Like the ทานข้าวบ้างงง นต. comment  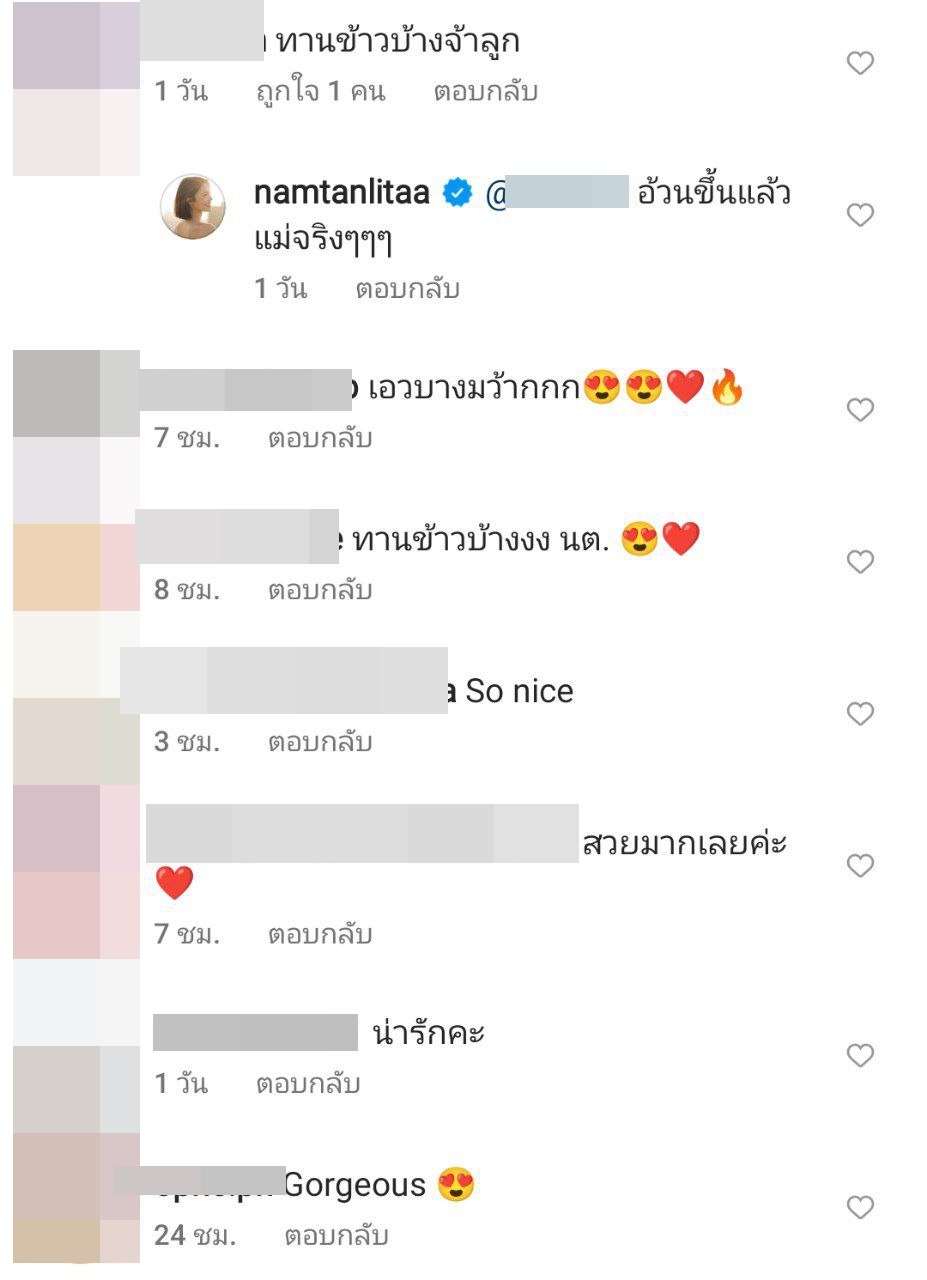tap(860, 562)
